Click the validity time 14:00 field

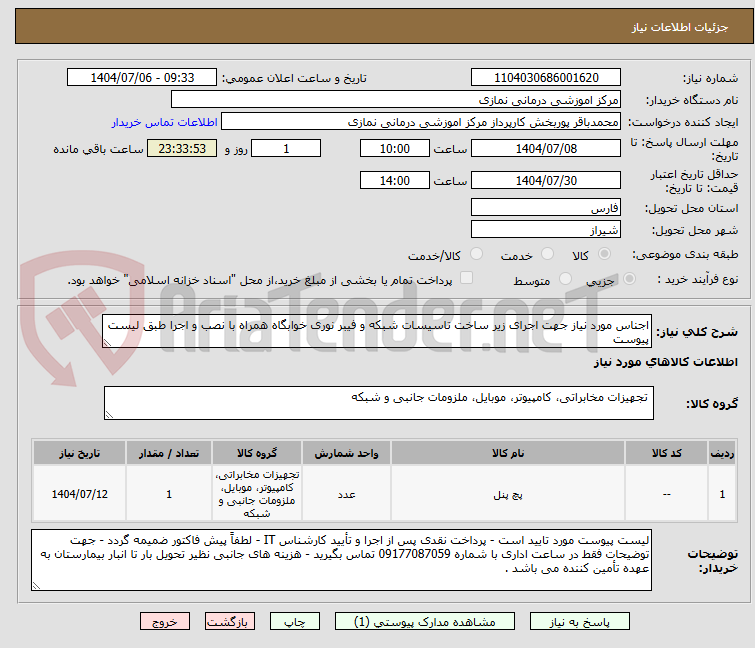[394, 181]
